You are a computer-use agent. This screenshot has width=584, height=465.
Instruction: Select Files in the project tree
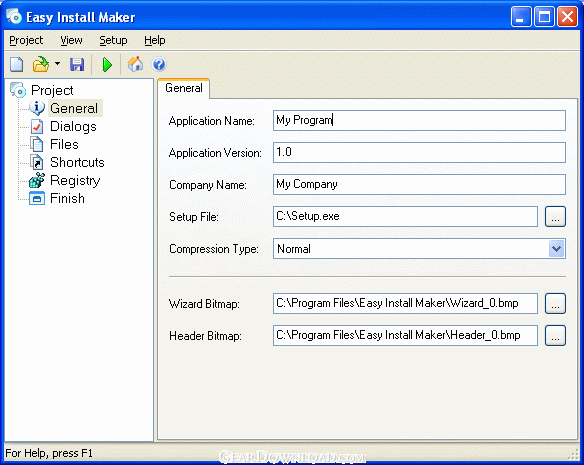64,144
